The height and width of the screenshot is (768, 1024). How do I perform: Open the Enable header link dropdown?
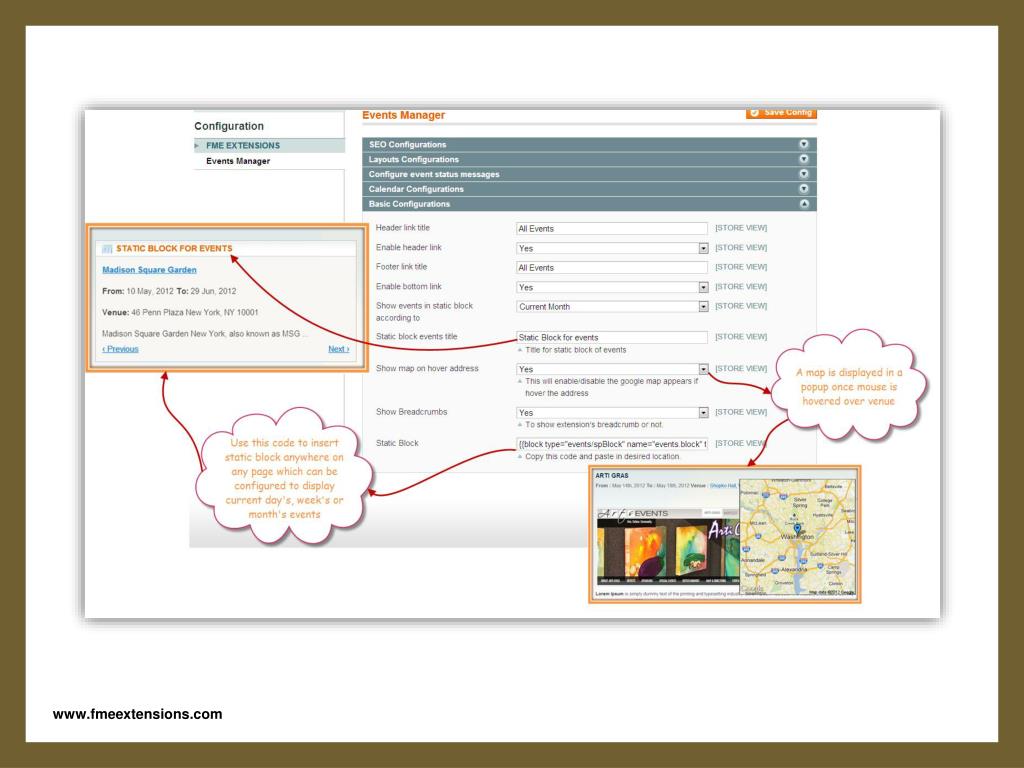click(x=612, y=248)
